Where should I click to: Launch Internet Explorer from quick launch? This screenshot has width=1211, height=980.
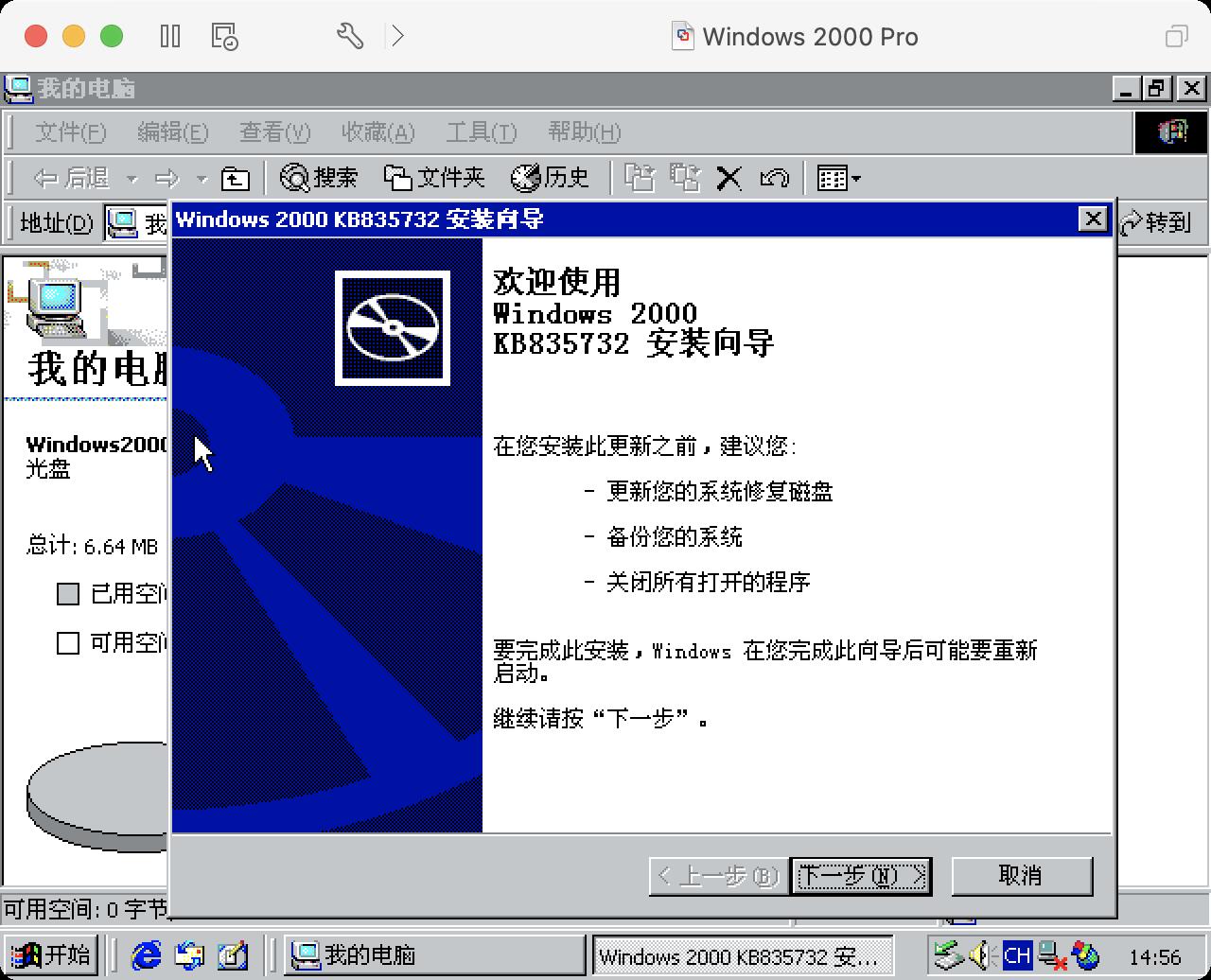[x=147, y=955]
